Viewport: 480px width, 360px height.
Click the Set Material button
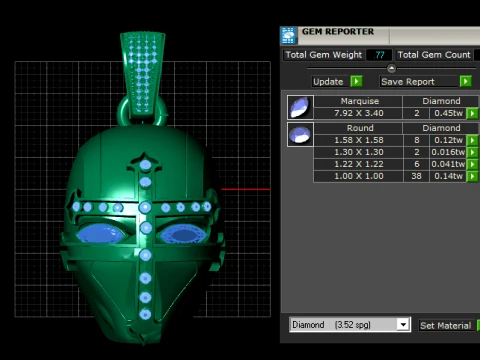(446, 326)
